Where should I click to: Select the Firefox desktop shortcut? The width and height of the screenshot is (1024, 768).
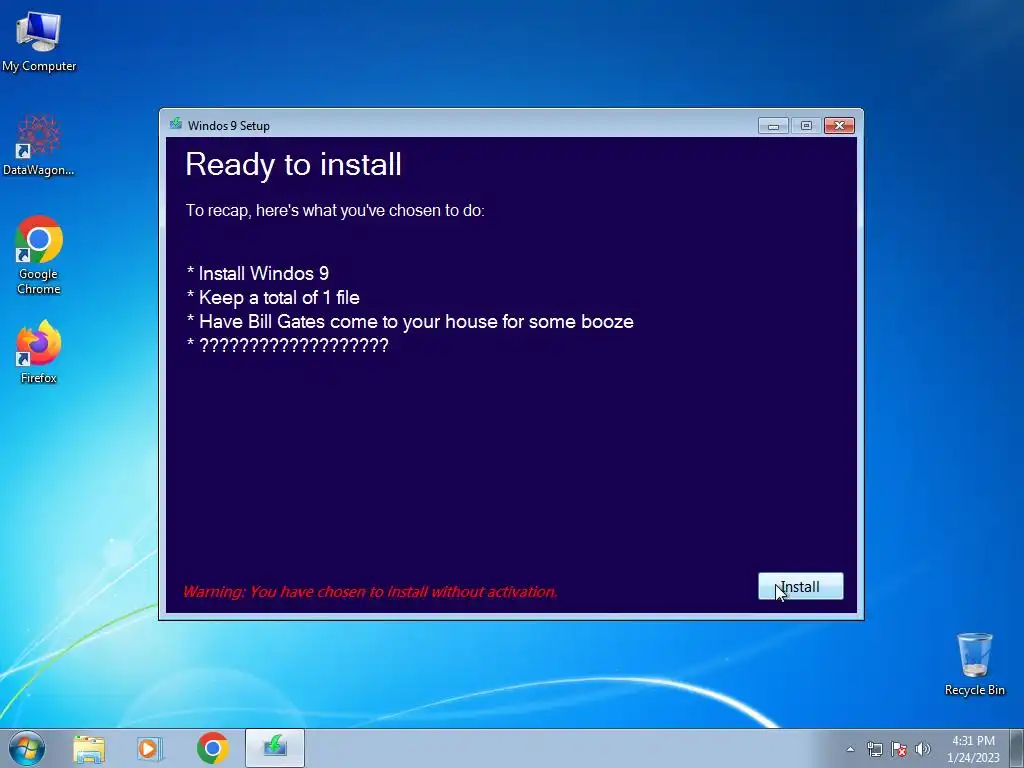point(39,352)
